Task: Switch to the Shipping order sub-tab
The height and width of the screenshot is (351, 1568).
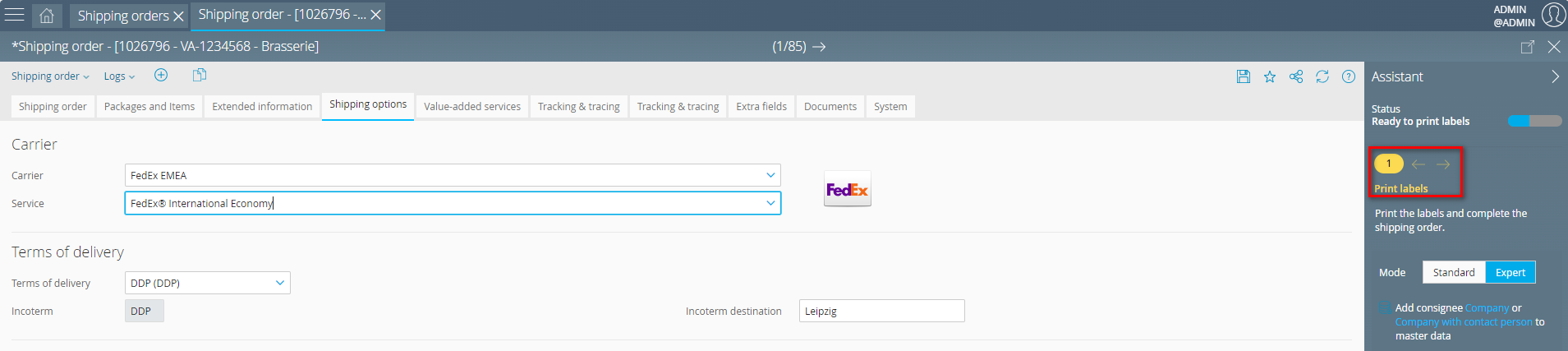Action: click(x=53, y=107)
